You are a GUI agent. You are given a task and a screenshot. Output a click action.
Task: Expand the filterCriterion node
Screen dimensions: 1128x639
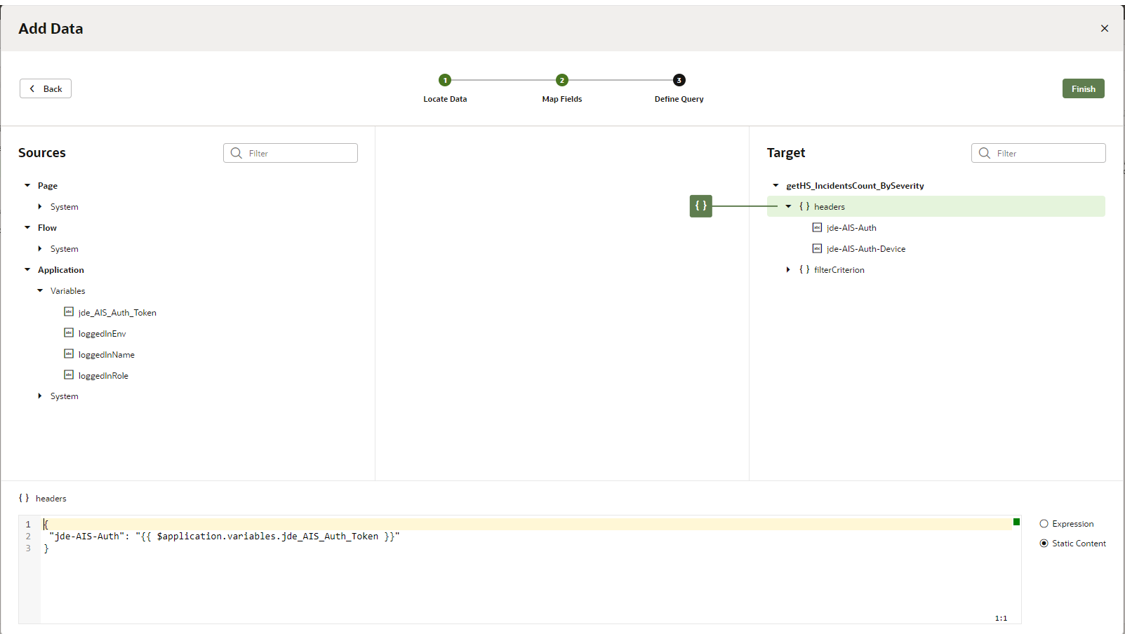click(x=787, y=269)
